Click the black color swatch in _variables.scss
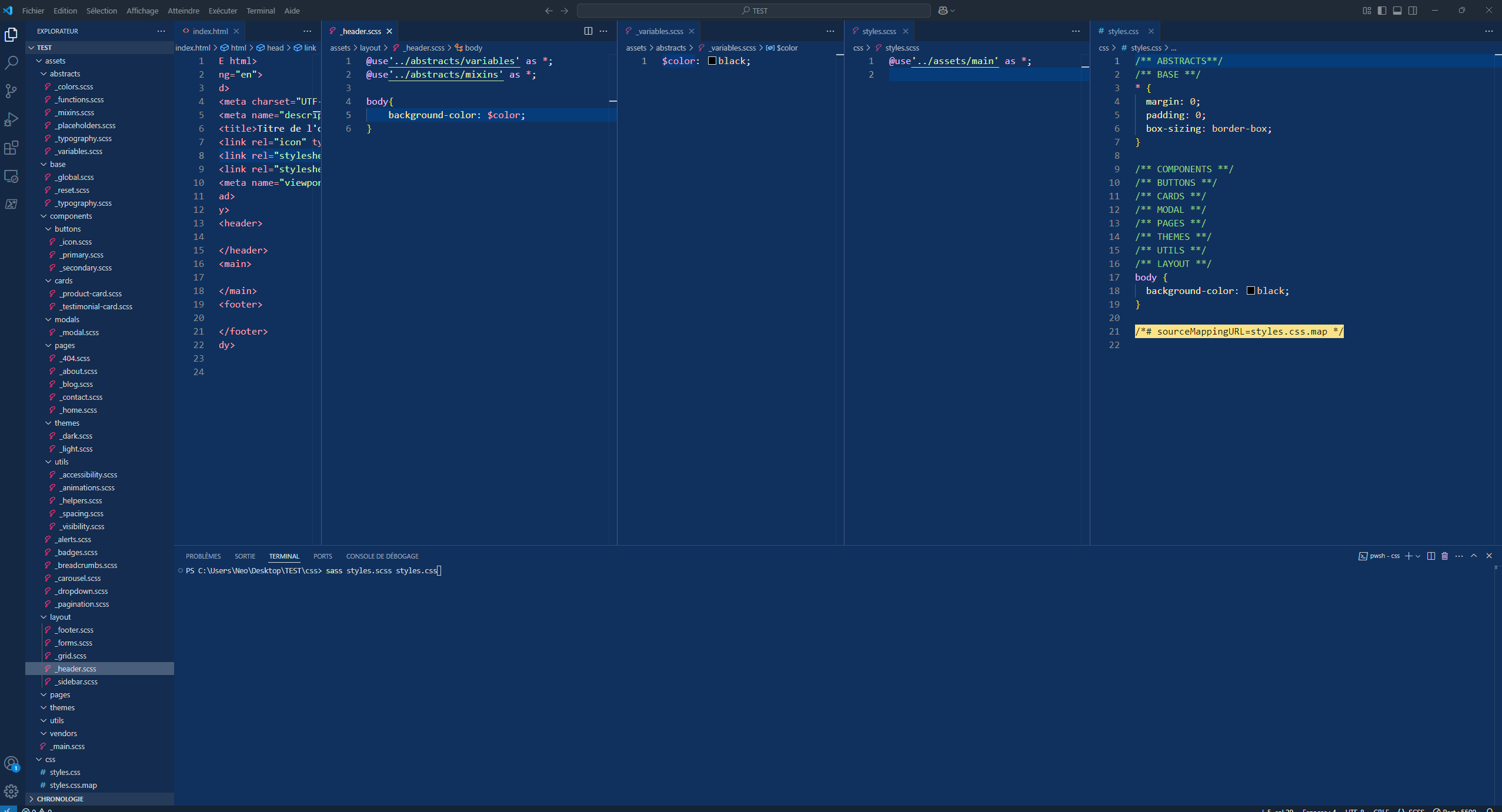Image resolution: width=1502 pixels, height=812 pixels. (x=712, y=61)
